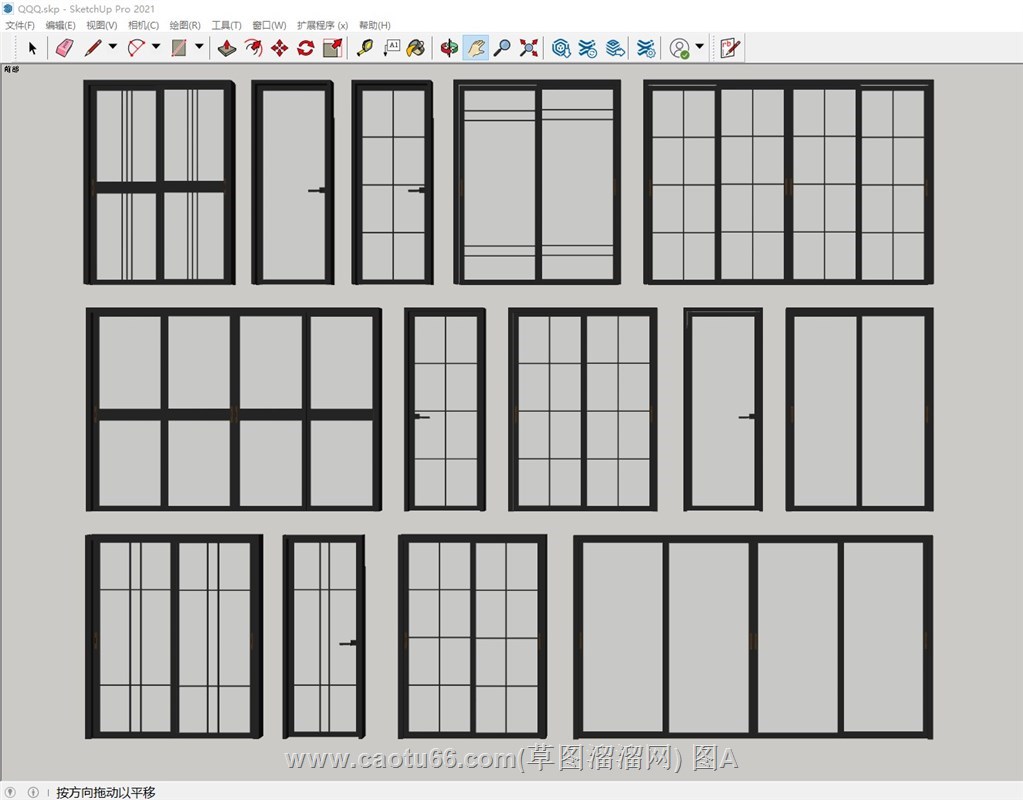This screenshot has width=1023, height=800.
Task: Select the Zoom magnifier tool
Action: tap(502, 48)
